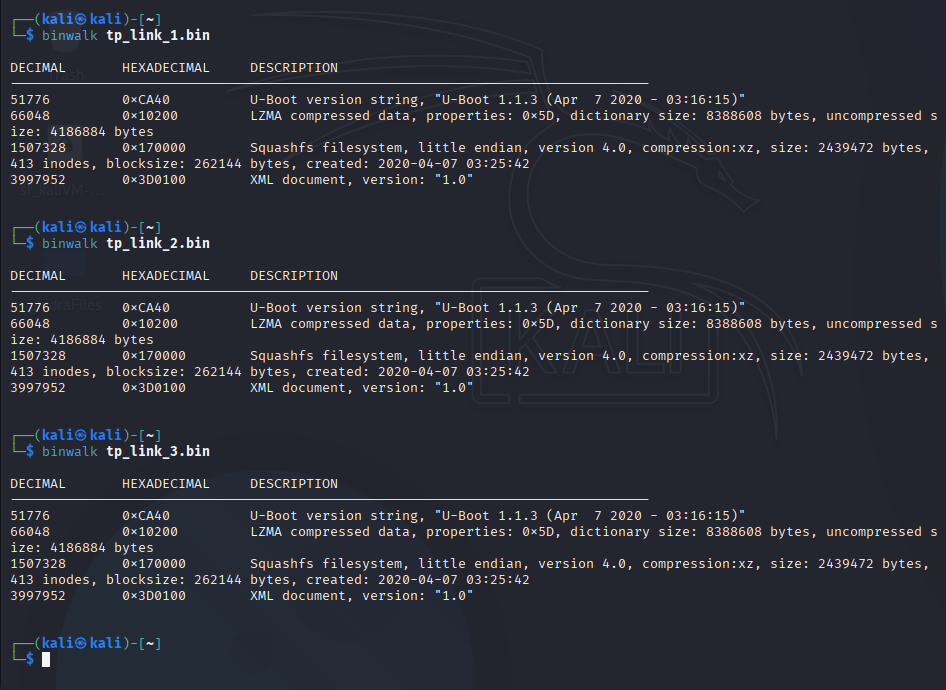946x690 pixels.
Task: Click offset 66048 in tp_link_1.bin output
Action: coord(30,116)
